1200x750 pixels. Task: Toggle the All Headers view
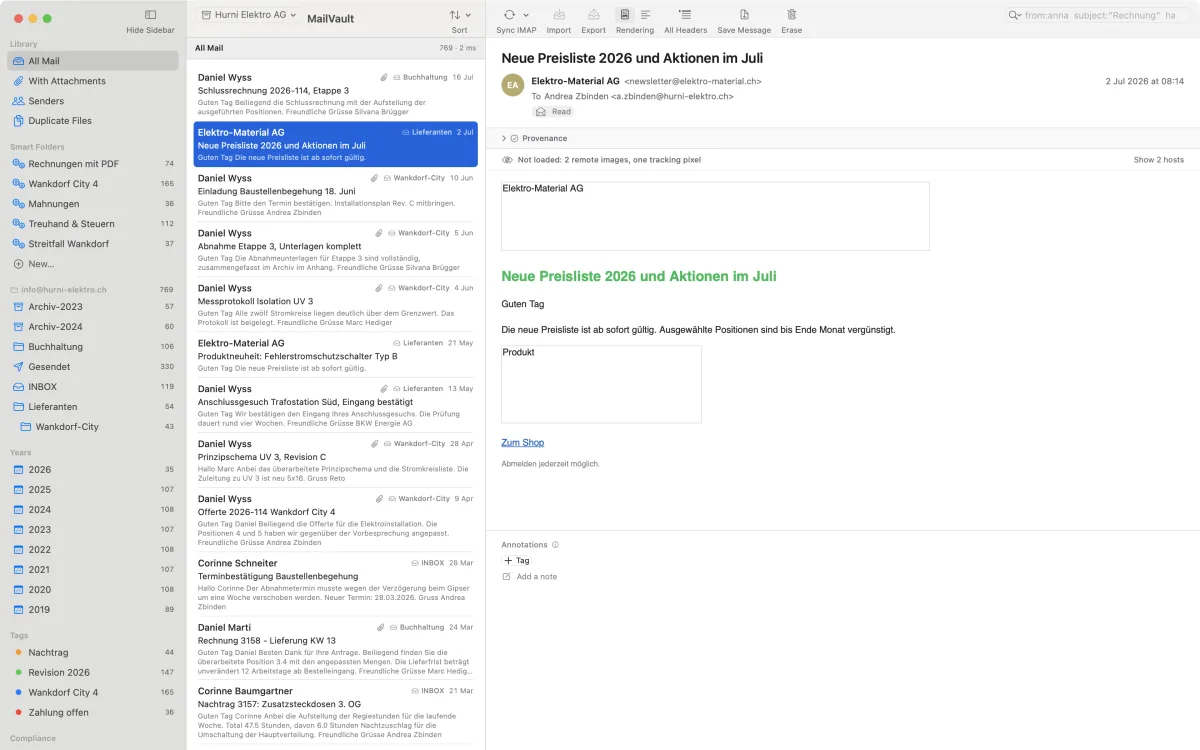pyautogui.click(x=685, y=15)
